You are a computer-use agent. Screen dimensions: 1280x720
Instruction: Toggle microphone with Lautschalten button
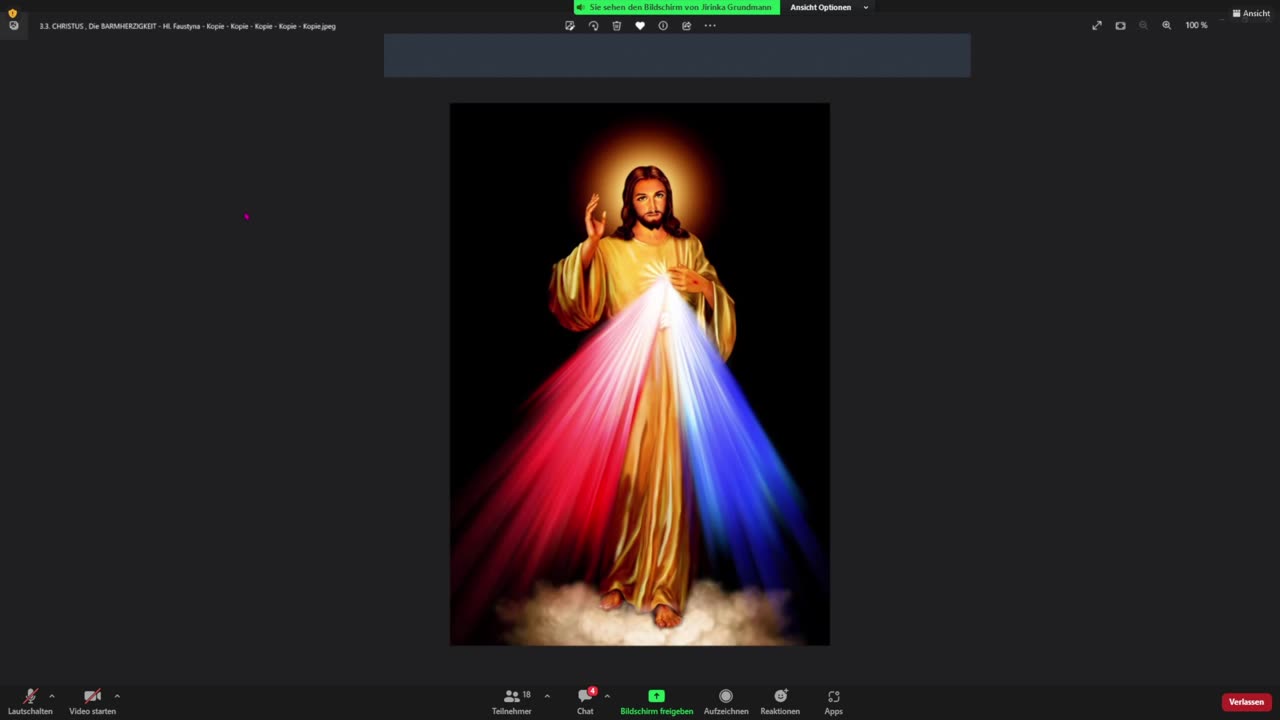pyautogui.click(x=30, y=701)
